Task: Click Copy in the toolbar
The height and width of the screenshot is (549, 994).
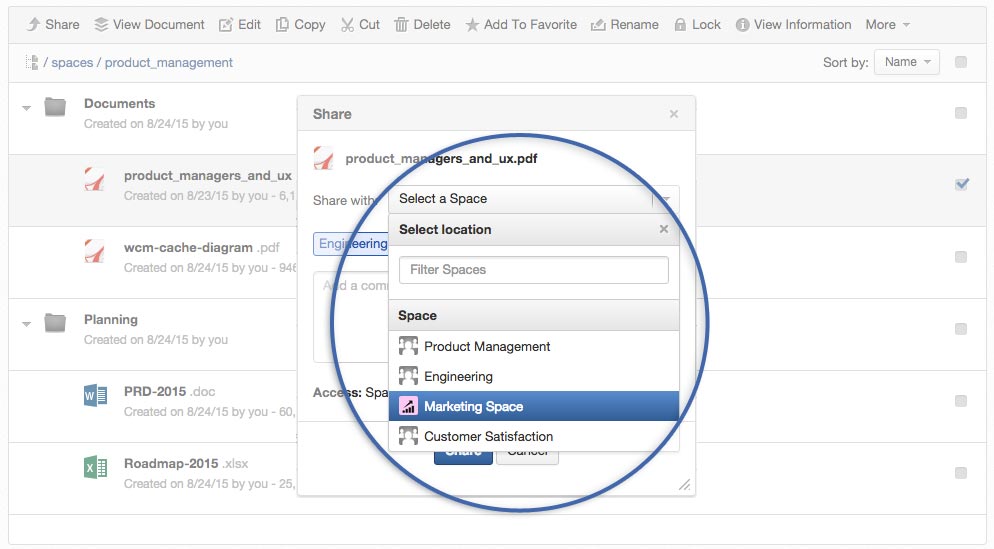Action: tap(300, 25)
